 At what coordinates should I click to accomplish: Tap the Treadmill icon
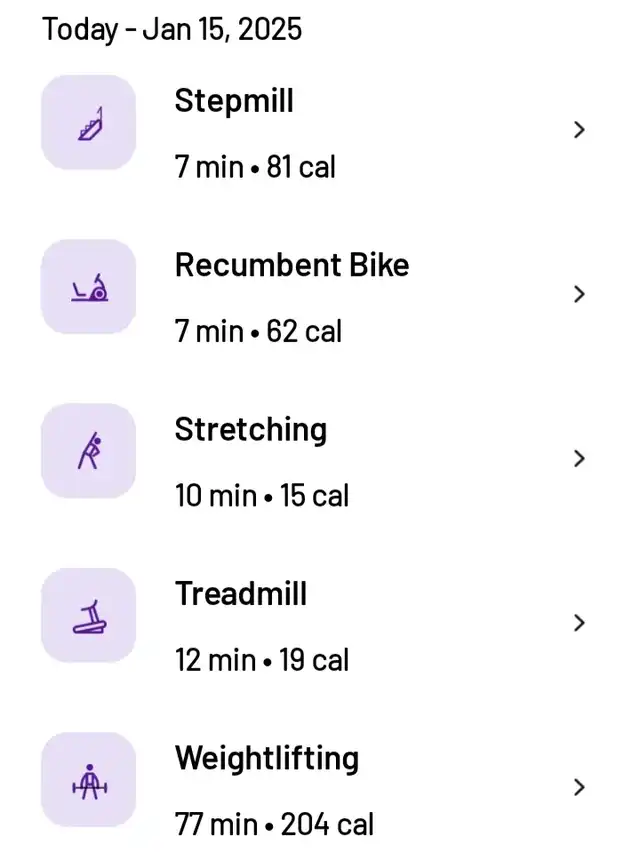(89, 615)
